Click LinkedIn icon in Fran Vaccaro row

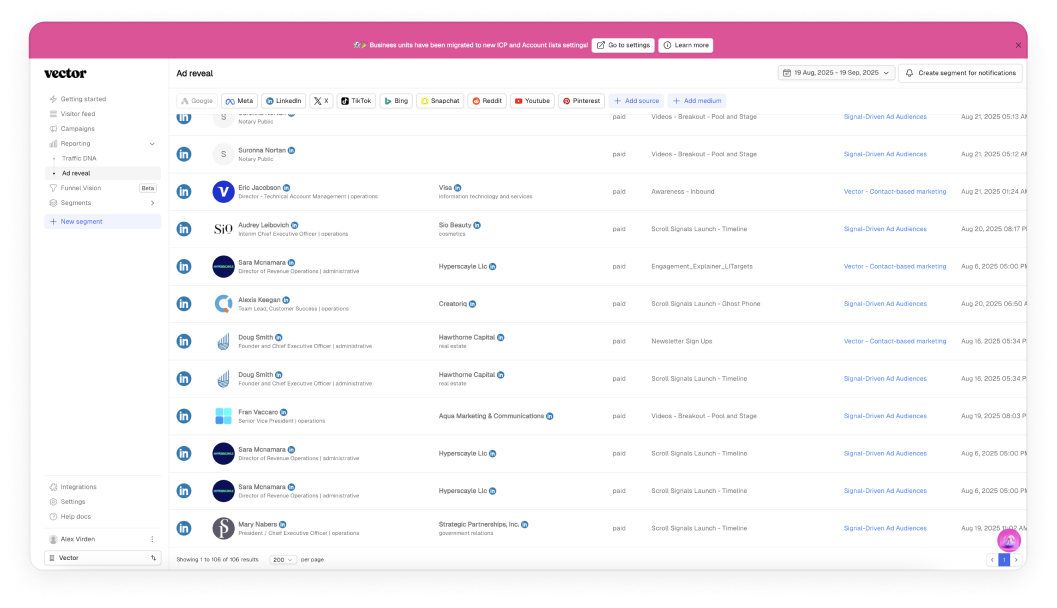[184, 416]
